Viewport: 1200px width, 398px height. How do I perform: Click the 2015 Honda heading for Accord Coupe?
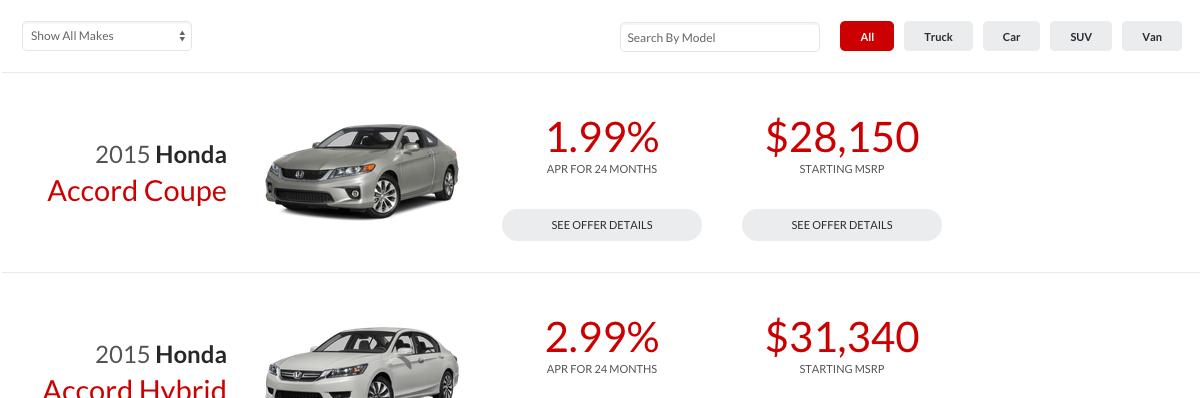pyautogui.click(x=161, y=155)
